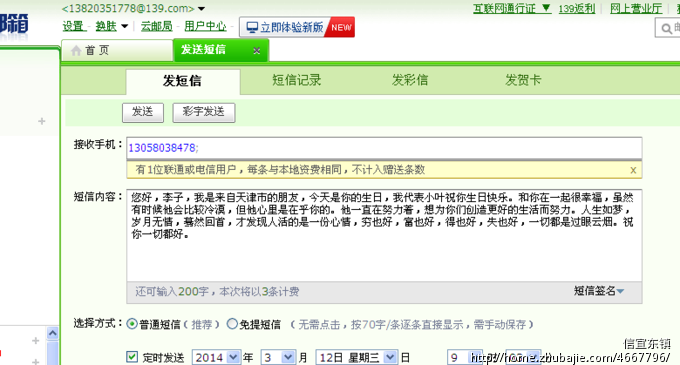Open the 设置 link
Screen dimensions: 680x365
(73, 26)
